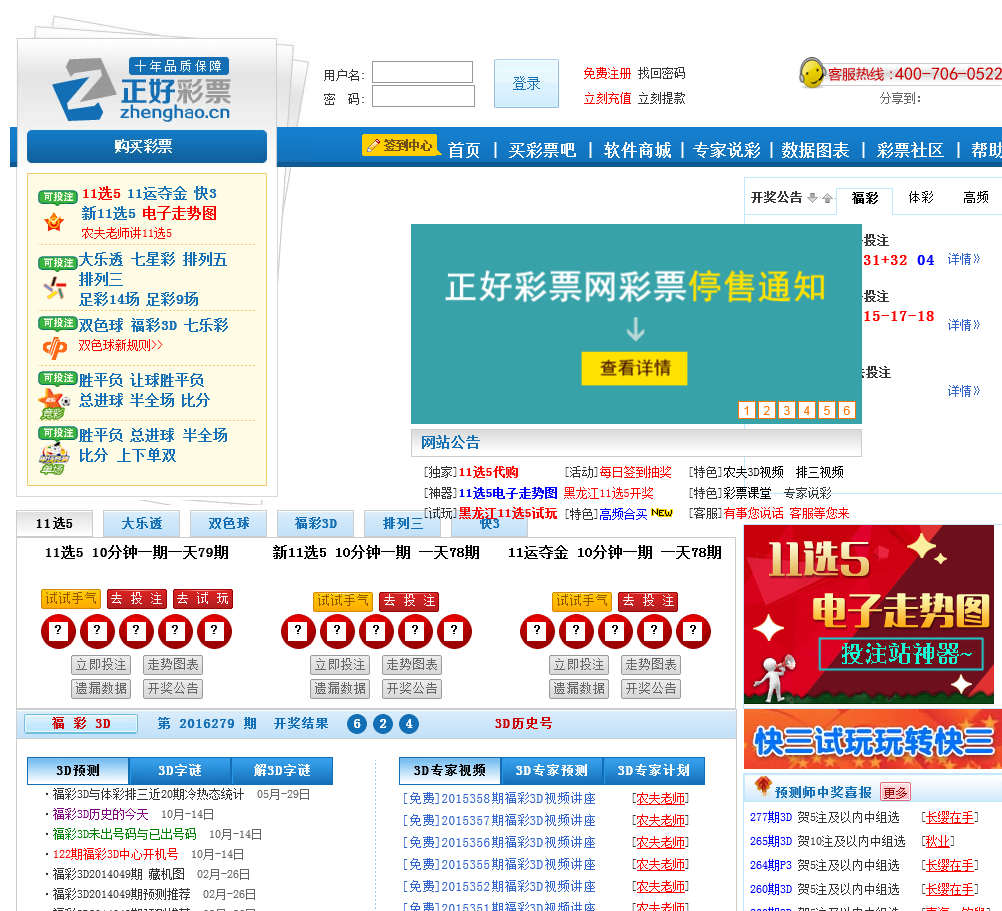Click the first question ball under 新11选5
Image resolution: width=1002 pixels, height=911 pixels.
(x=298, y=631)
